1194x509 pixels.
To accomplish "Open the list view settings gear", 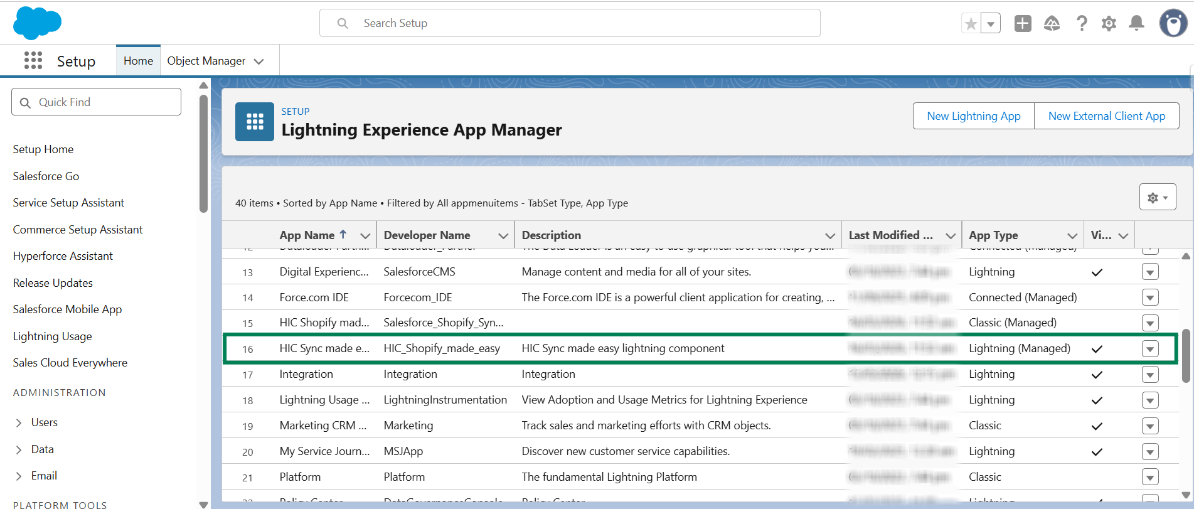I will 1157,198.
